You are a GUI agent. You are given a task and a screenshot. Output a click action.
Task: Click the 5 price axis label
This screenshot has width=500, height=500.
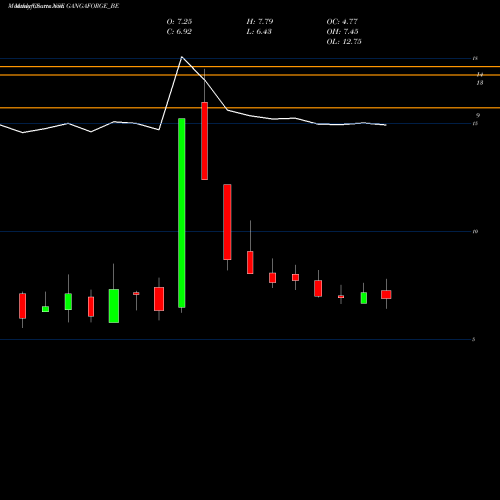[x=474, y=339]
